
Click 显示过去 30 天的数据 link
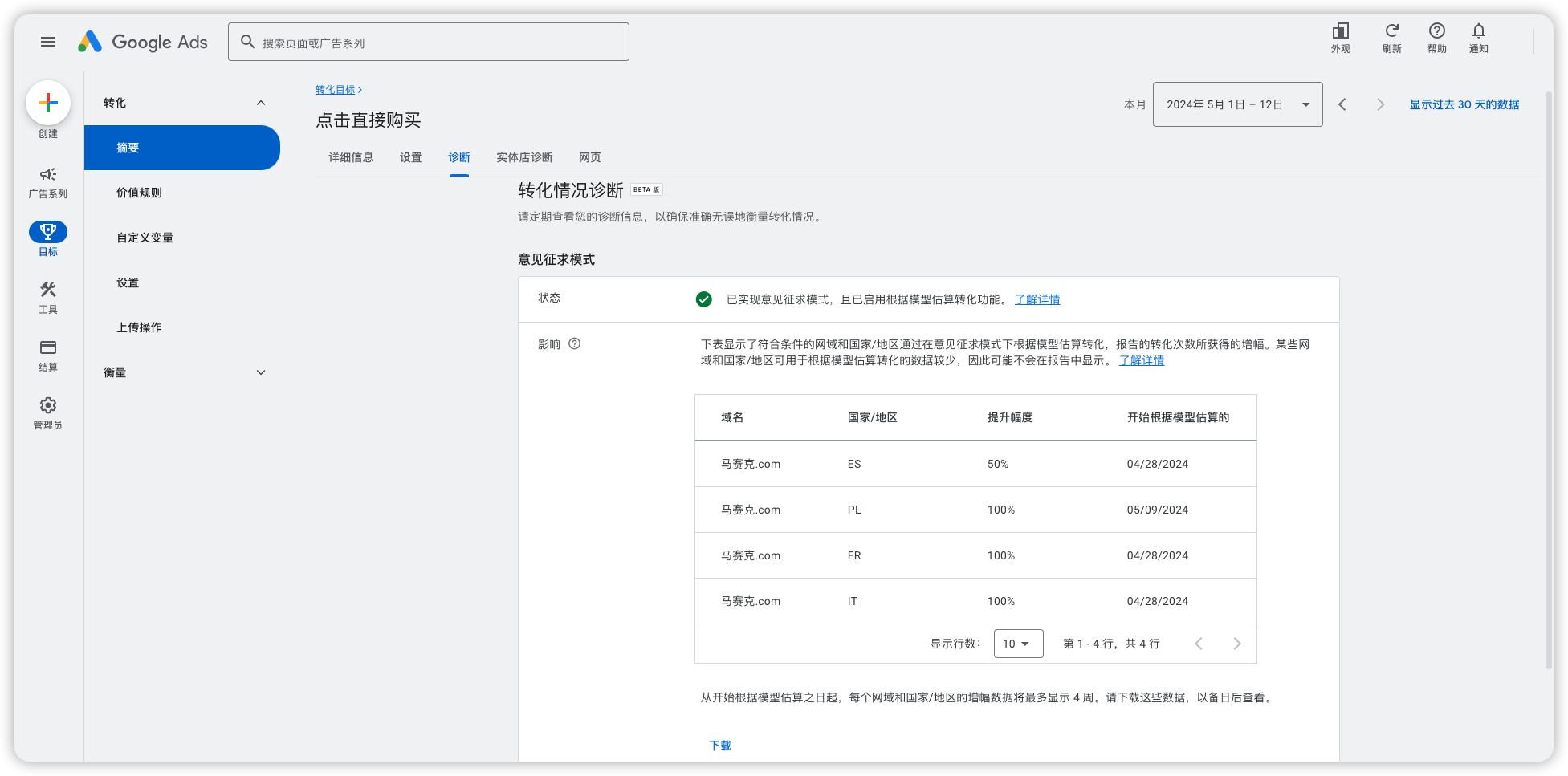(x=1464, y=104)
